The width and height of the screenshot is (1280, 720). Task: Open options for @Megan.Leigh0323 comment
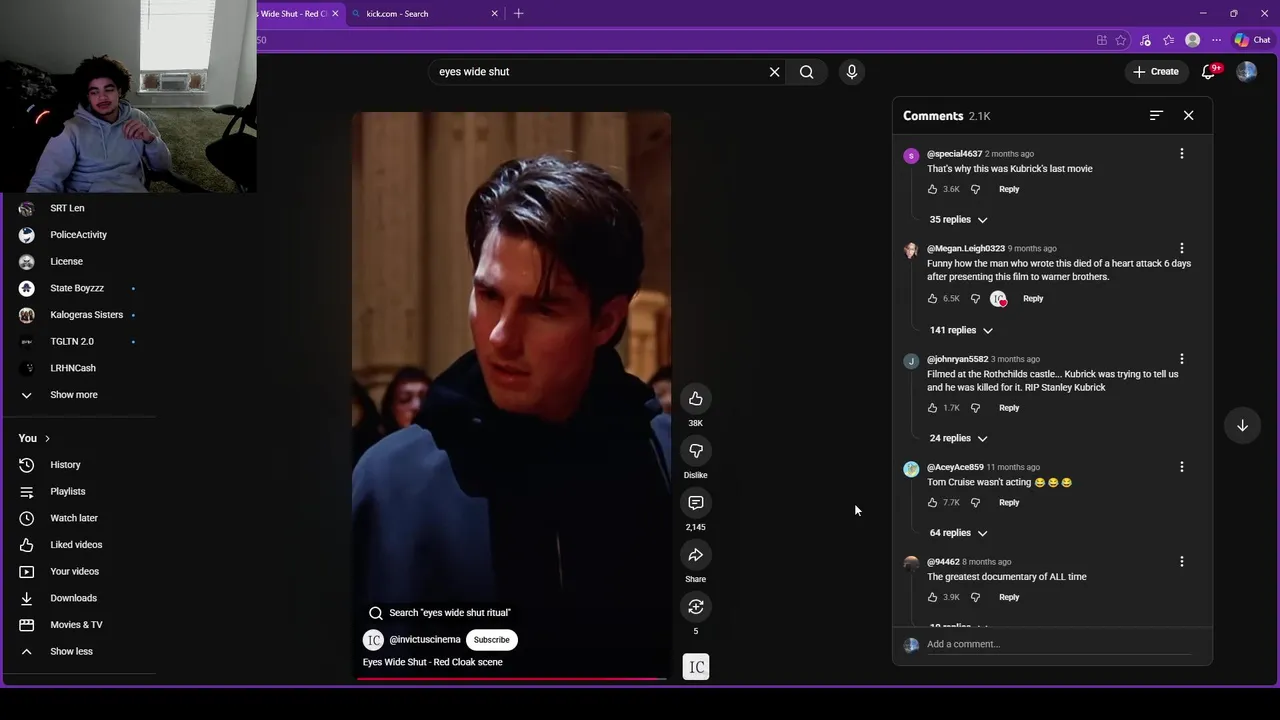point(1182,249)
